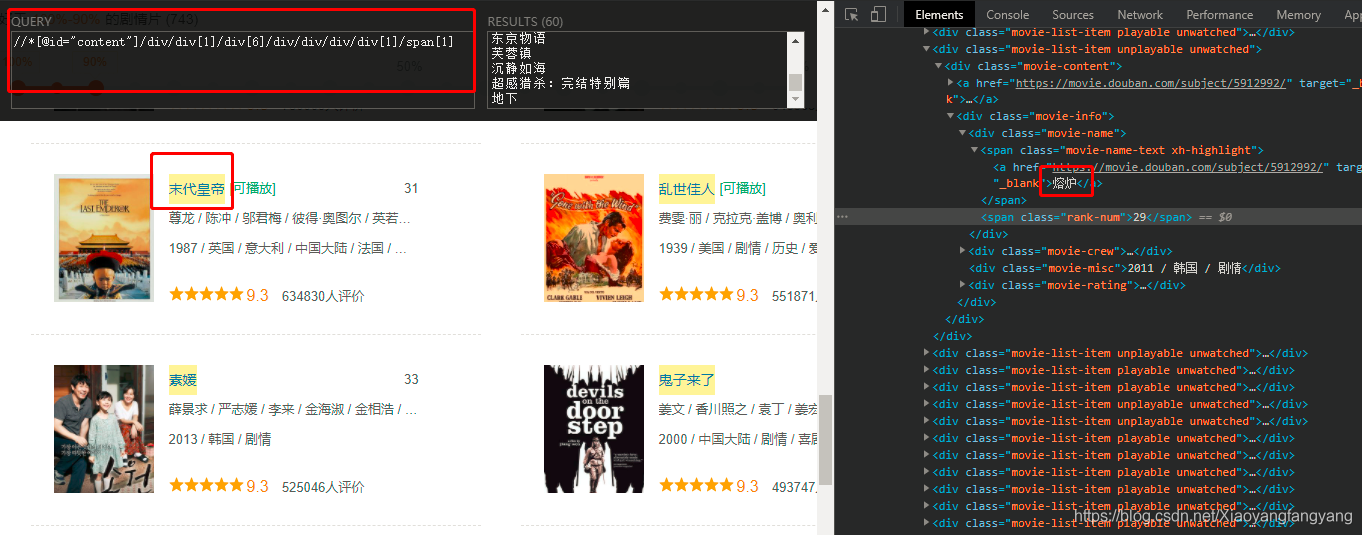Open the douban subject URL in movie-content anchor
1362x535 pixels.
[1151, 83]
